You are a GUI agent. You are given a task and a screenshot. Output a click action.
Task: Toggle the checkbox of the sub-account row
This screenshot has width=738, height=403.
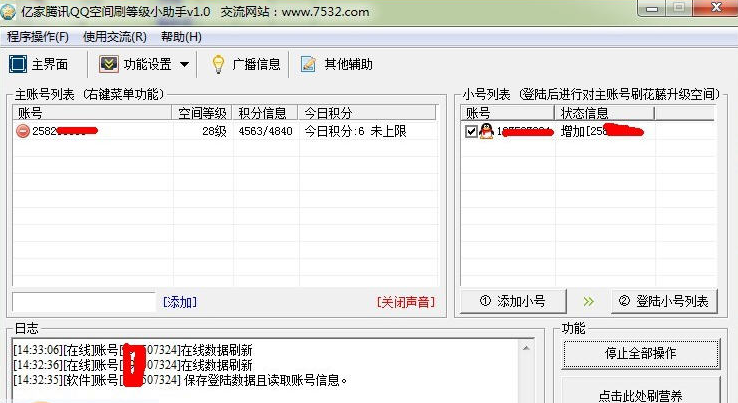tap(472, 132)
